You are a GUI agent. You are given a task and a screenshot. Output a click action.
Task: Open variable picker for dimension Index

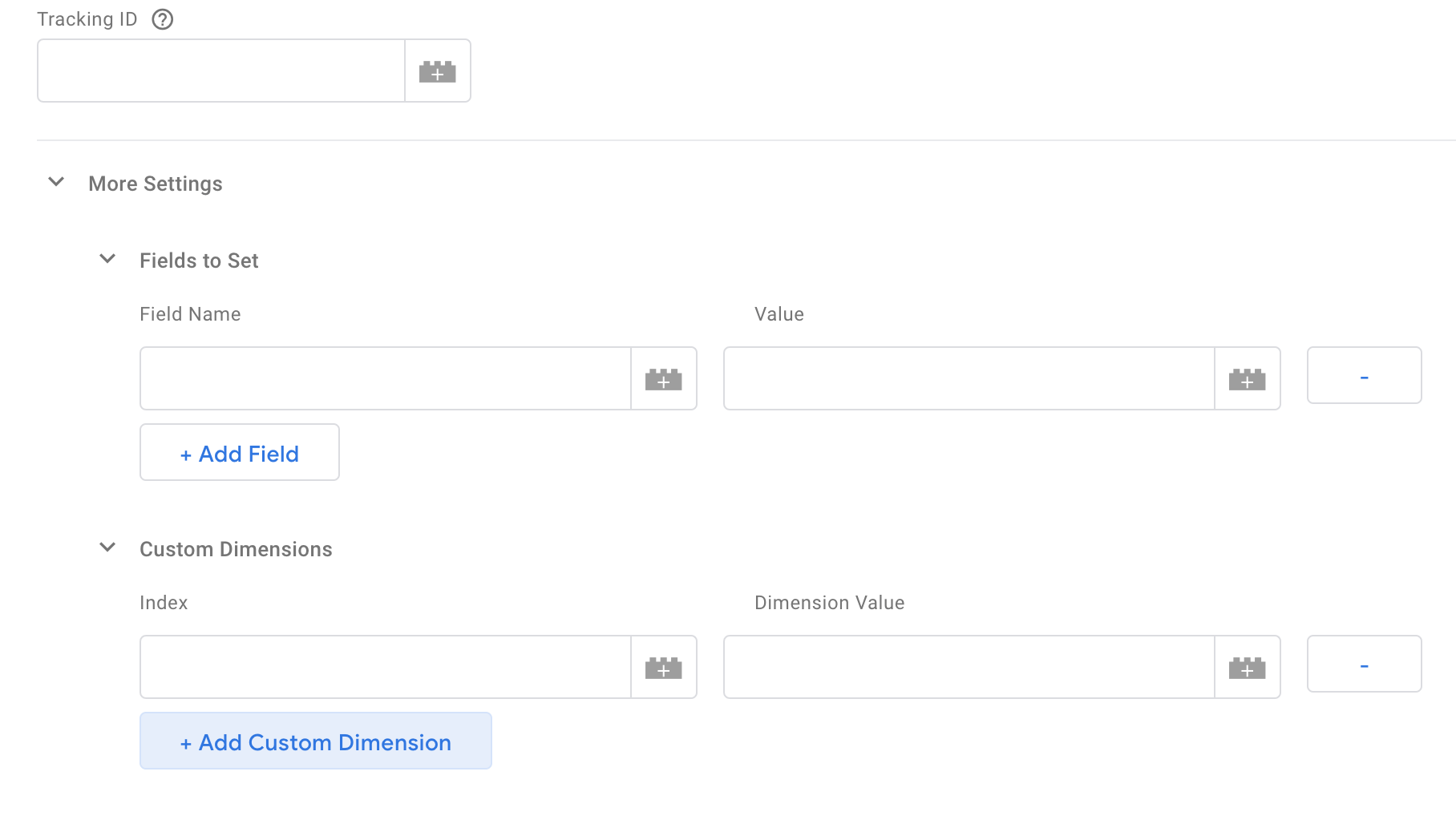664,668
